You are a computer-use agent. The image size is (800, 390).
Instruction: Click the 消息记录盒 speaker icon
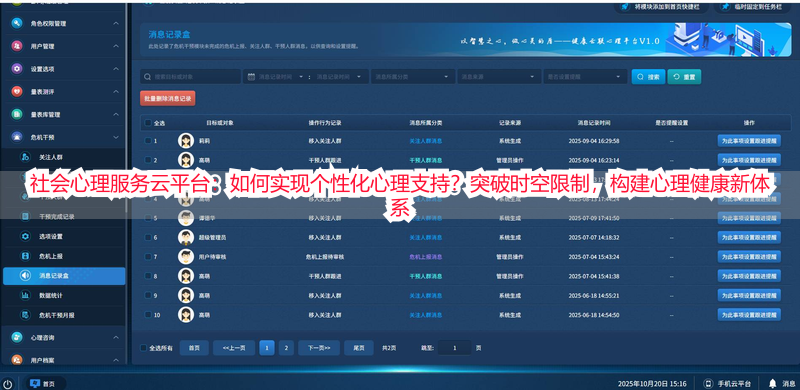coord(25,276)
